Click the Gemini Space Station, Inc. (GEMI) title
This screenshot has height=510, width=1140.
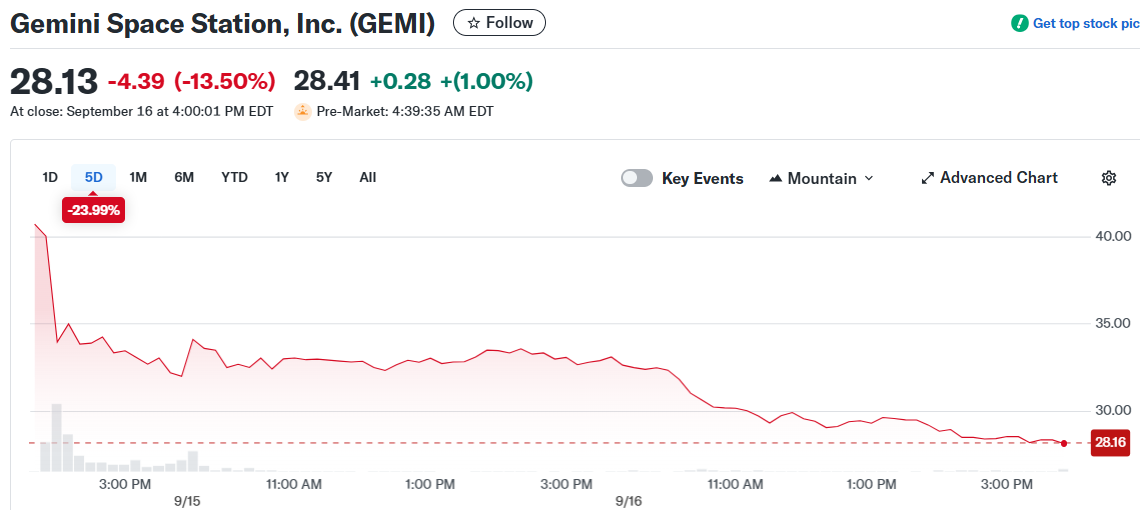[222, 23]
